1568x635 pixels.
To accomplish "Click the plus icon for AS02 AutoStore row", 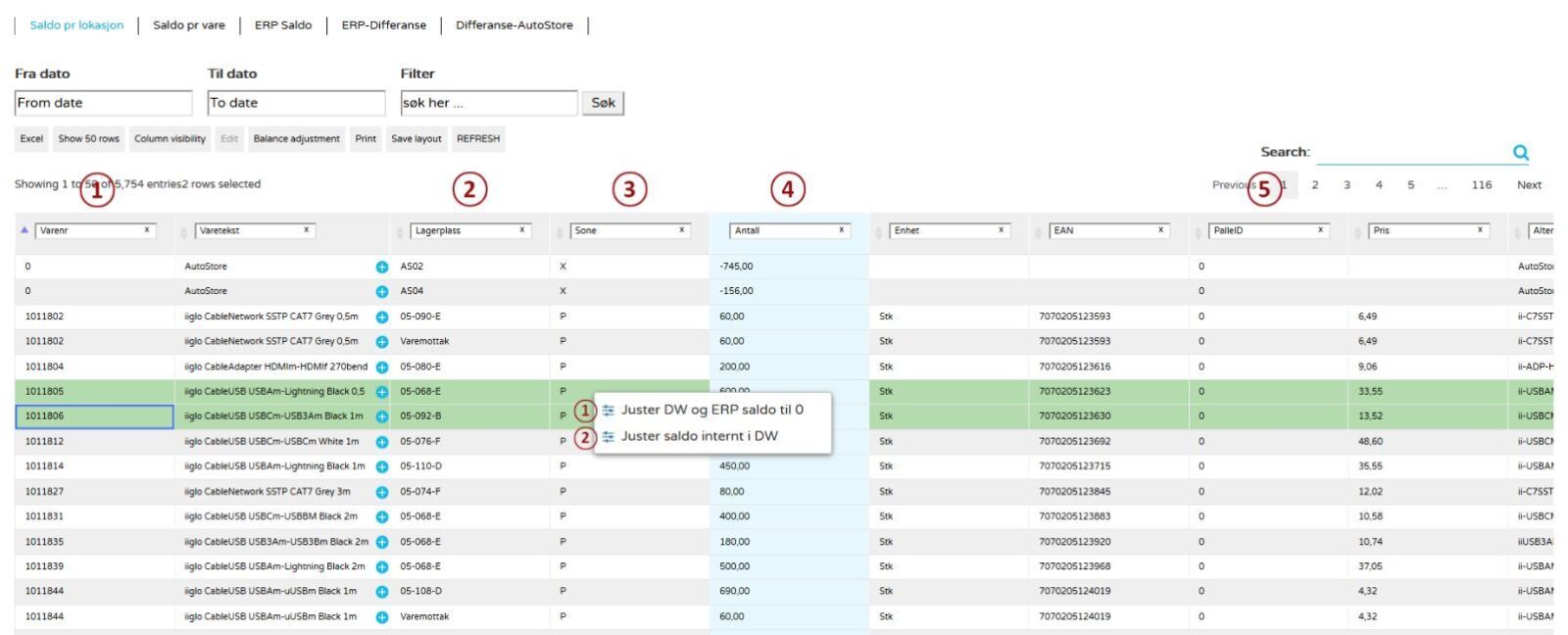I will click(381, 267).
